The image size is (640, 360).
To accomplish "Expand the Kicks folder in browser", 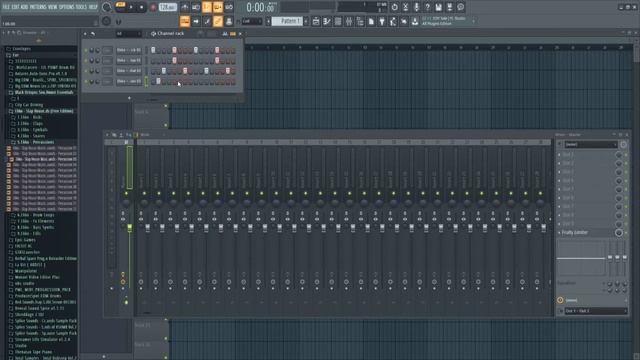I will tap(29, 117).
